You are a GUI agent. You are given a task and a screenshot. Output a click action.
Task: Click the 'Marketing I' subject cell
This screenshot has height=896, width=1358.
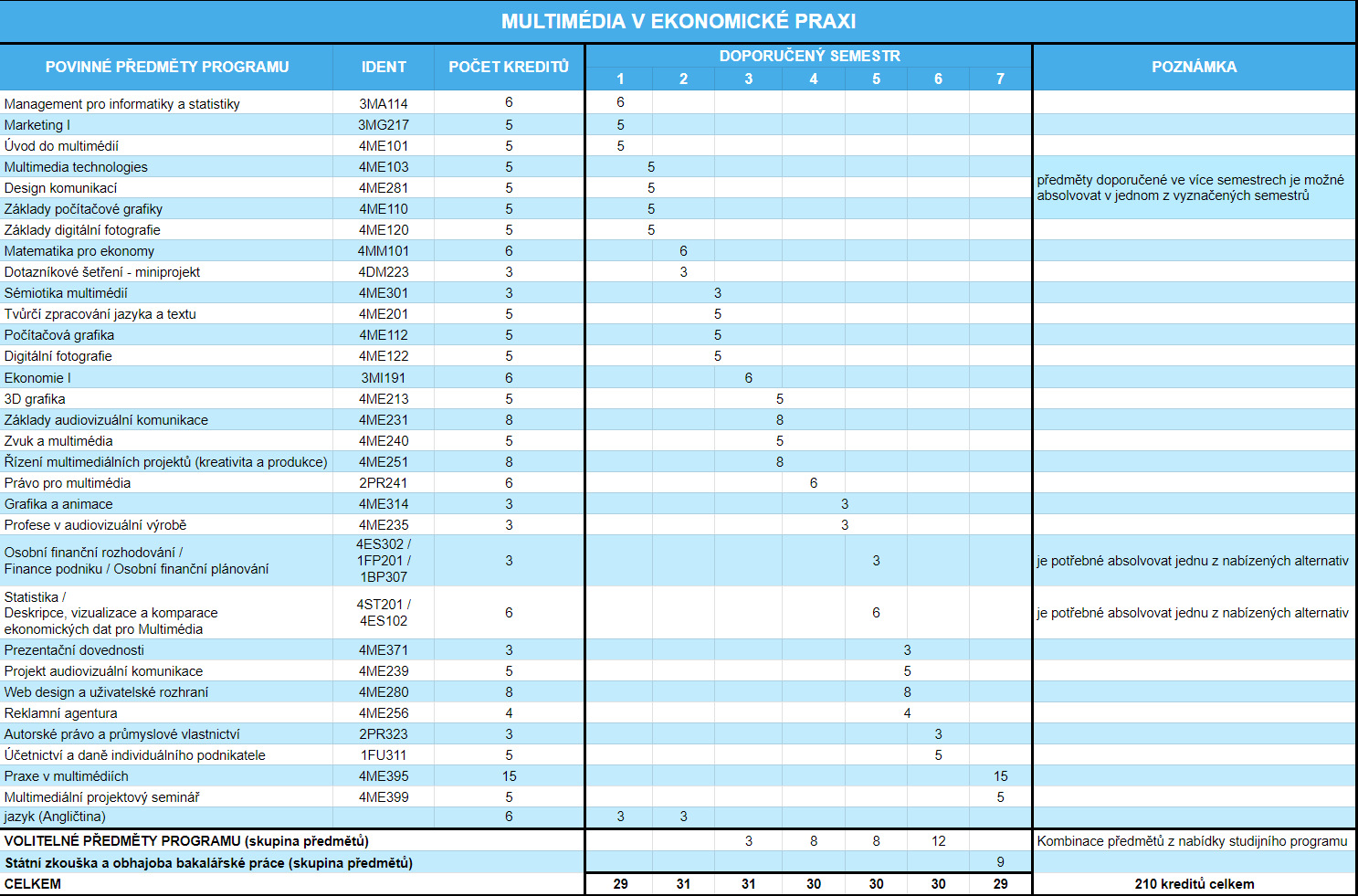[x=37, y=125]
